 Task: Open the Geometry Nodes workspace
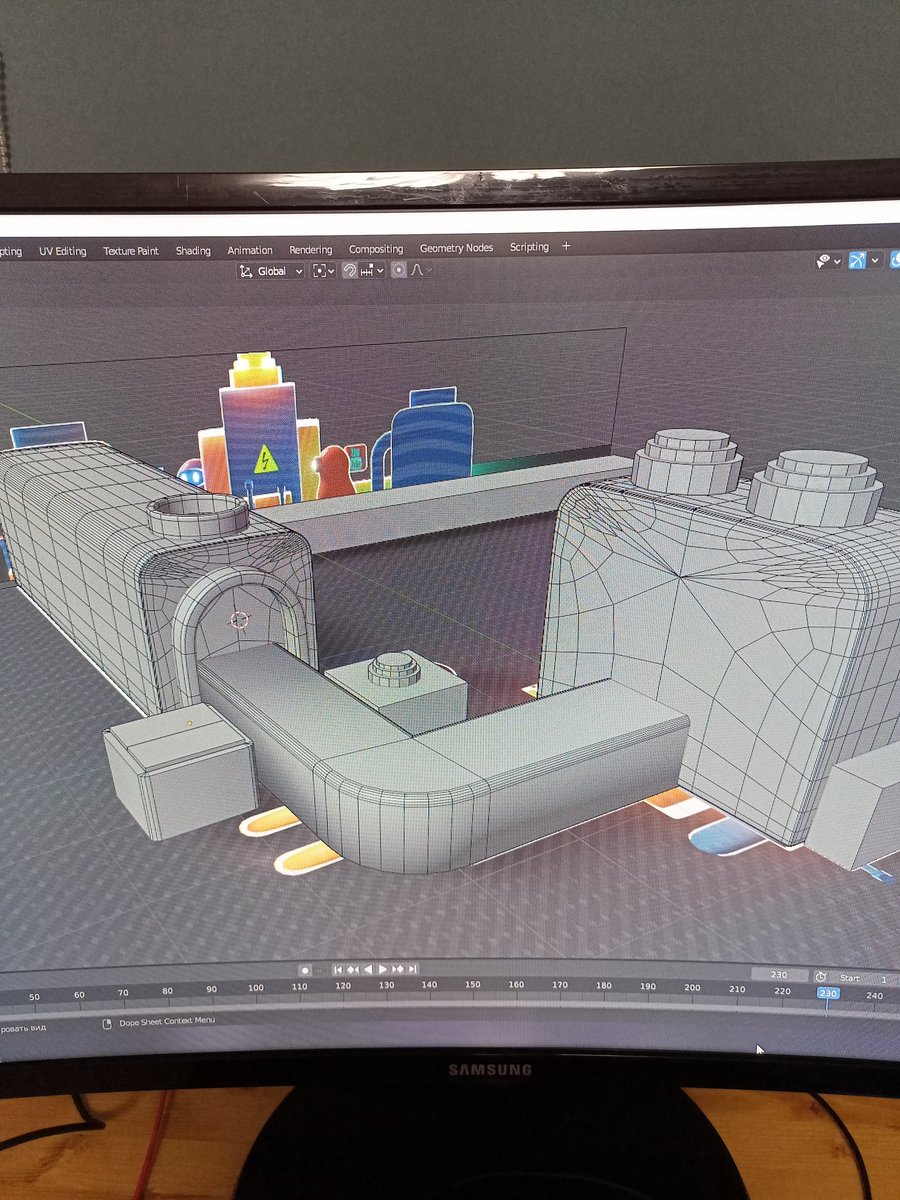point(456,248)
